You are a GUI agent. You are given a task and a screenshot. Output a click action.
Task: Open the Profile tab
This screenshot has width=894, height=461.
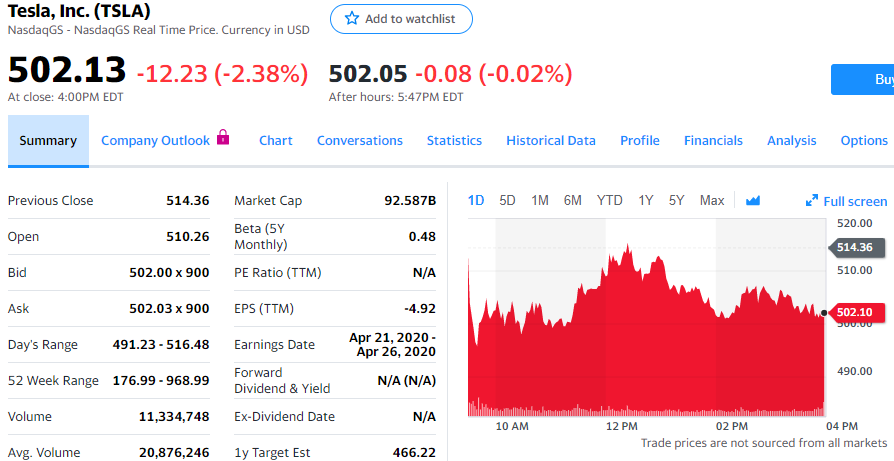[x=639, y=141]
